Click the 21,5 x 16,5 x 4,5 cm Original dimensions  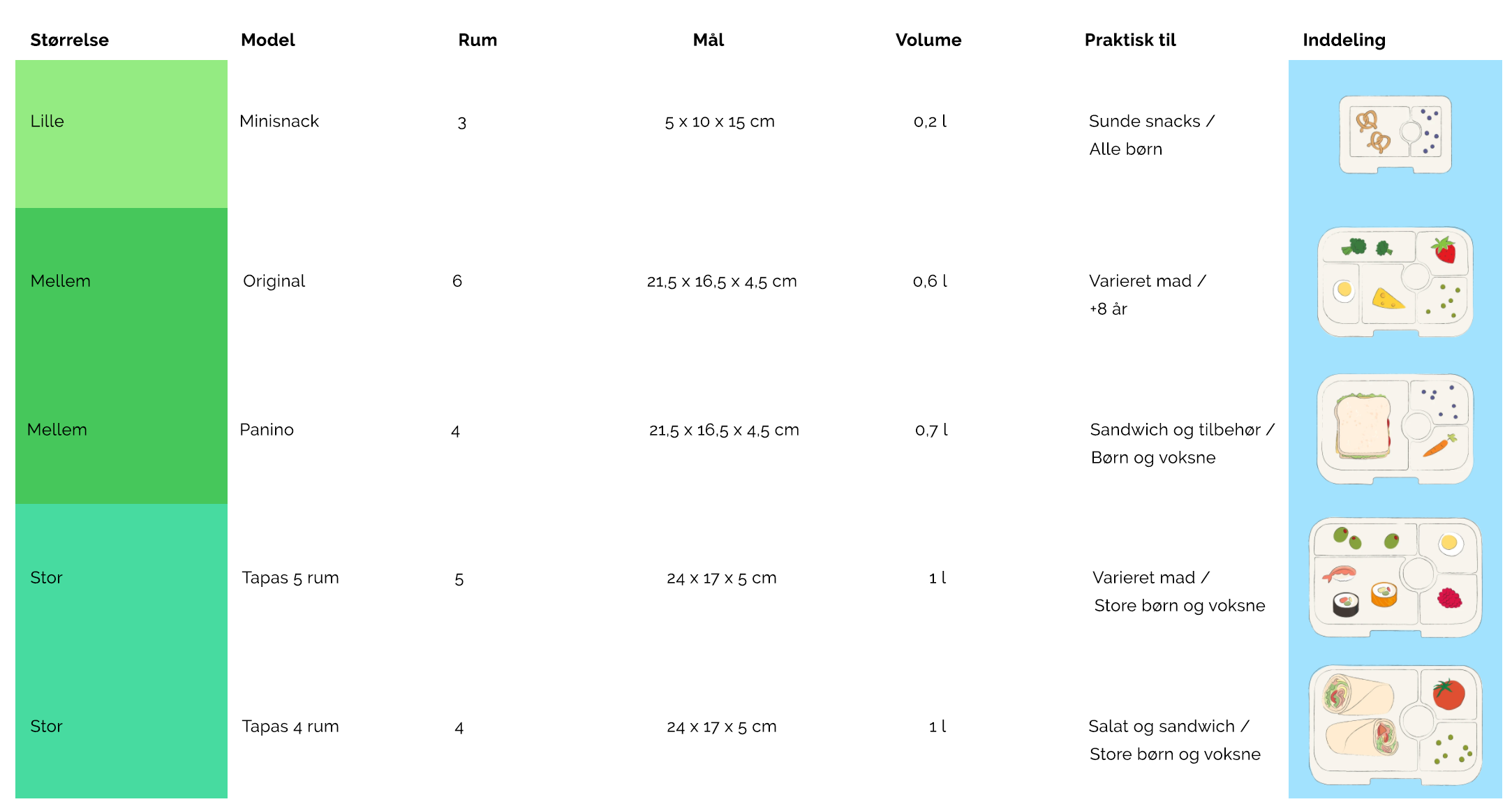coord(722,281)
